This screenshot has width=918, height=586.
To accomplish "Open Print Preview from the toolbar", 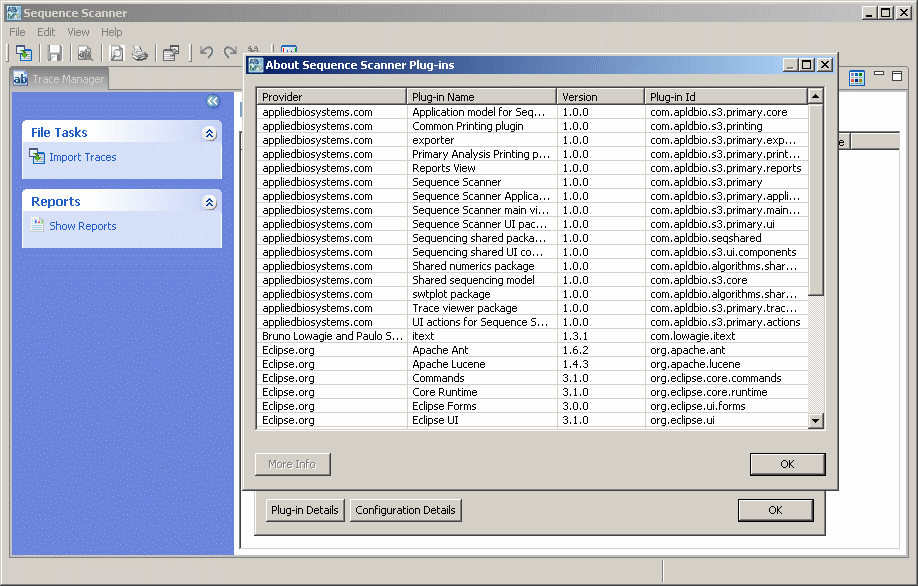I will [x=116, y=53].
